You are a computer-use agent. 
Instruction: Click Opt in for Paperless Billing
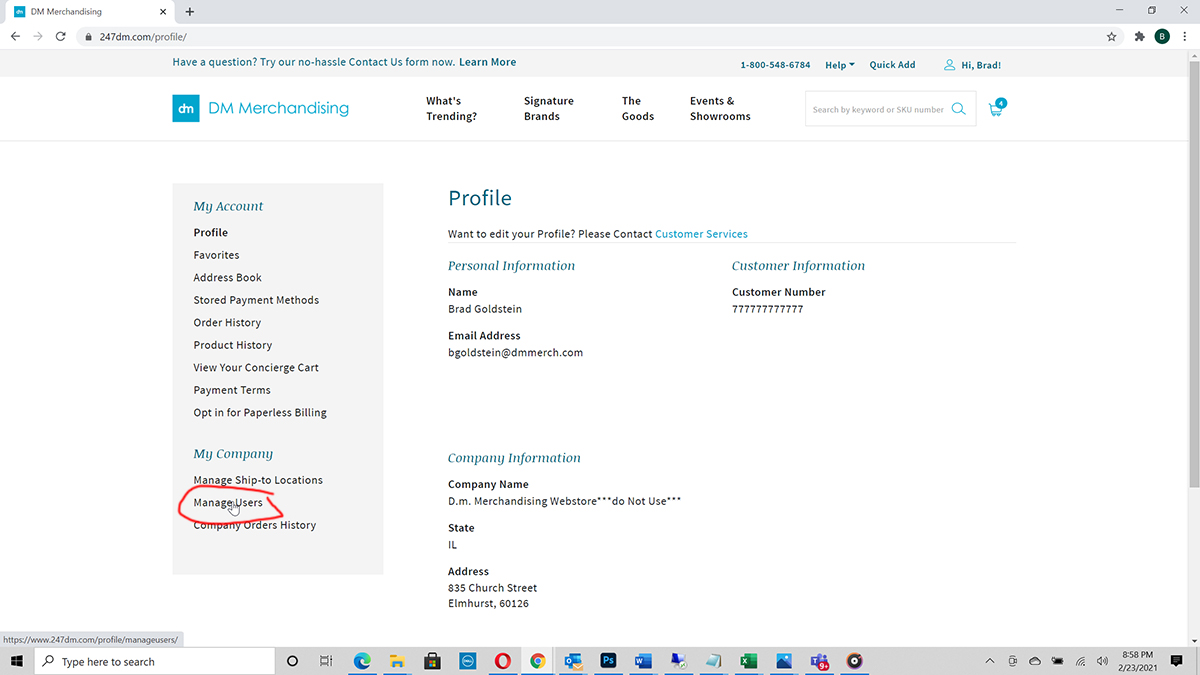point(260,412)
